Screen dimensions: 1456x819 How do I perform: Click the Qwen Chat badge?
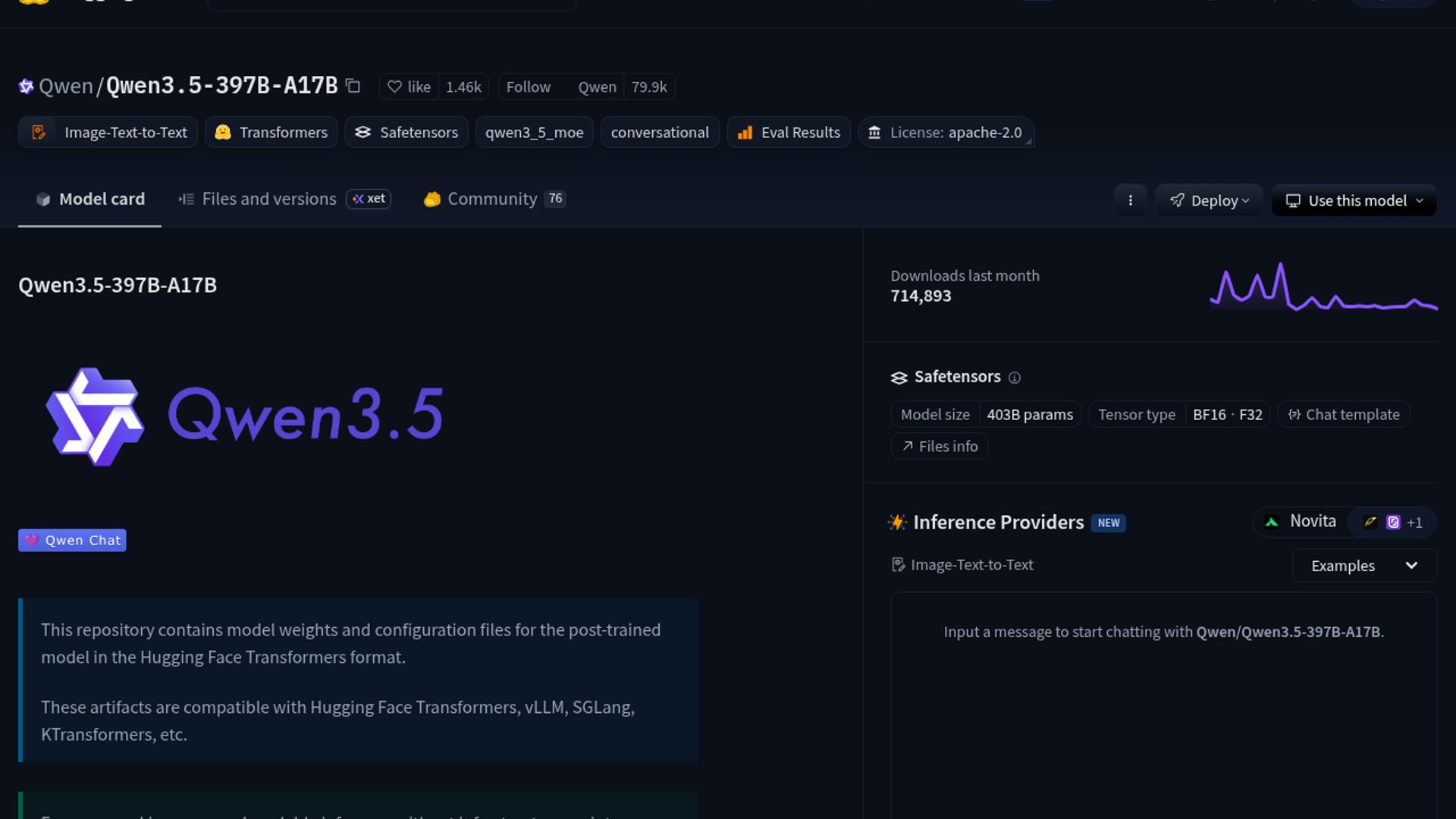[72, 541]
